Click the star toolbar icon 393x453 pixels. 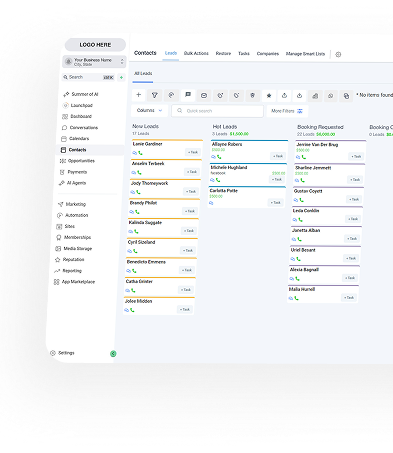[269, 96]
